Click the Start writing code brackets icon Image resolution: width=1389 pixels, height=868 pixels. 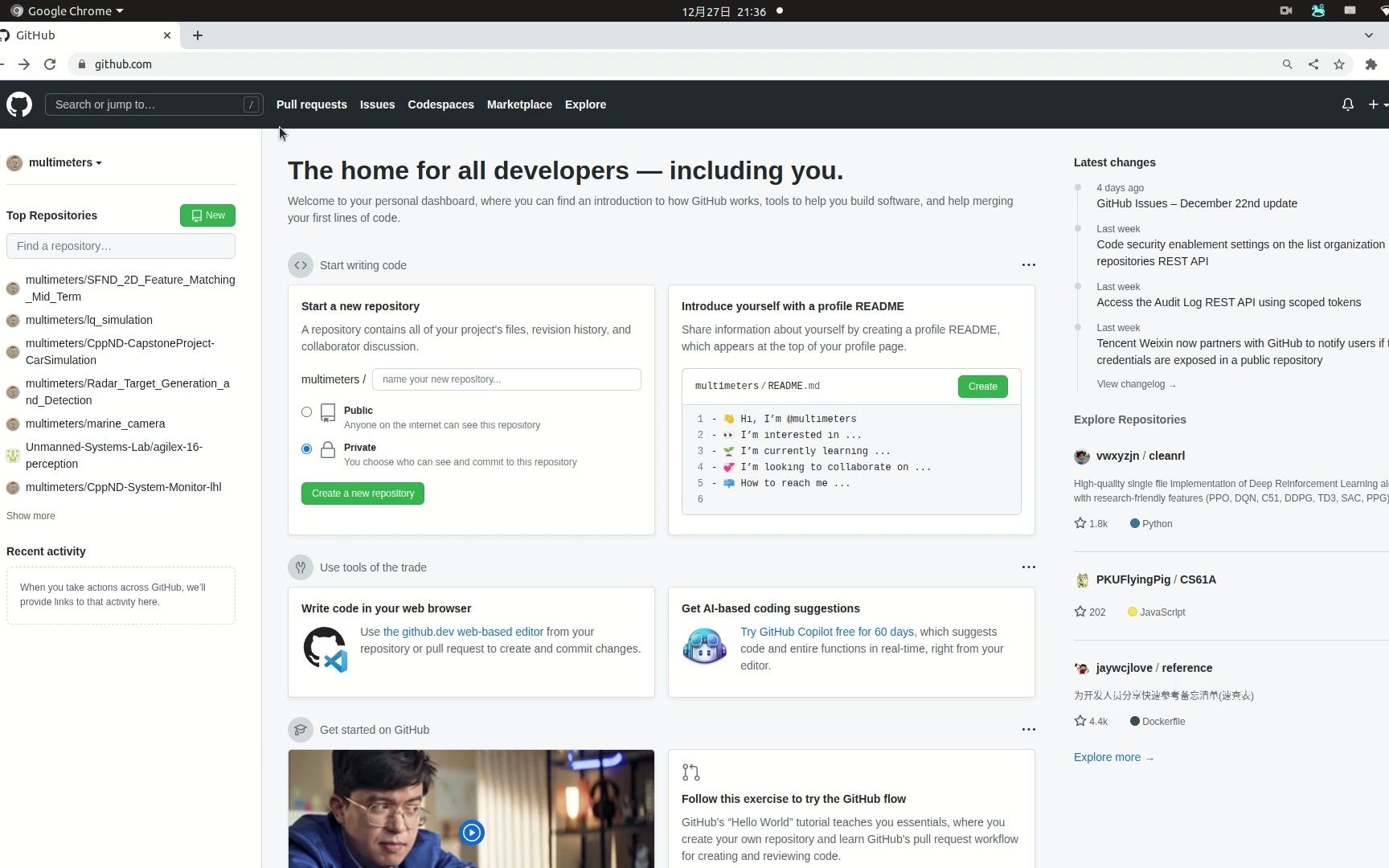coord(301,265)
